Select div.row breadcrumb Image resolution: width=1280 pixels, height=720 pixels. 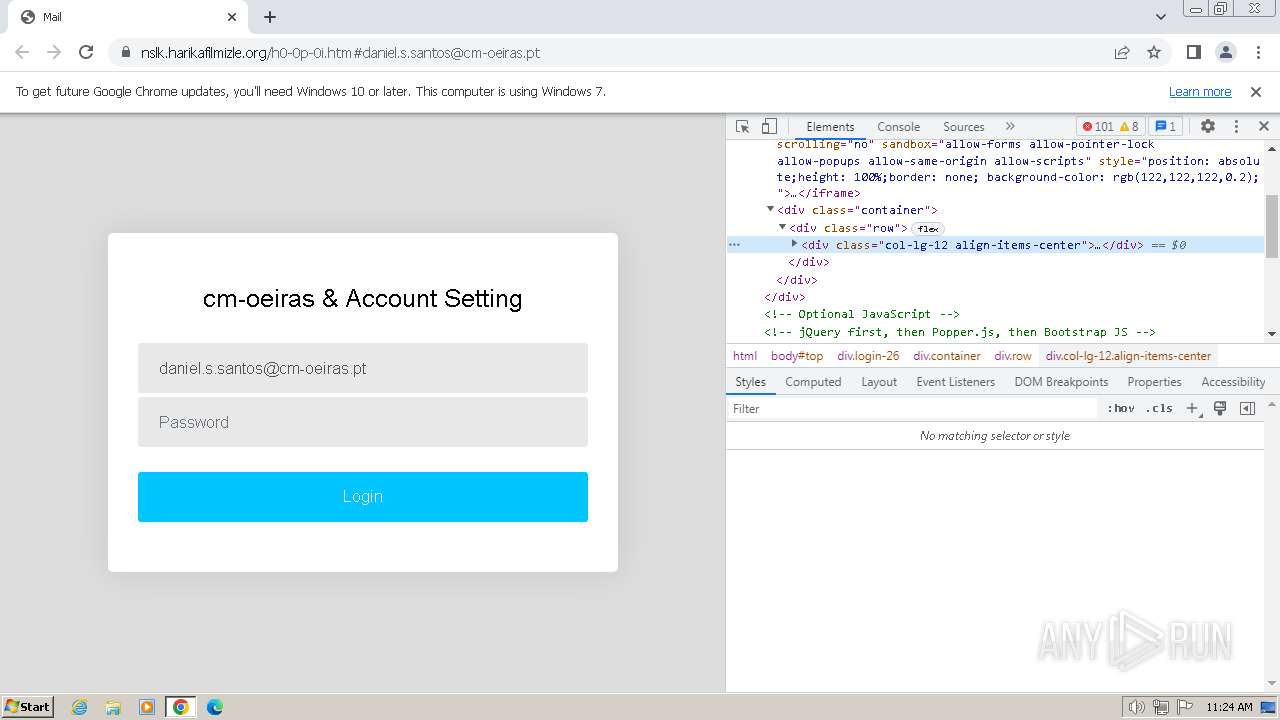[x=1013, y=356]
